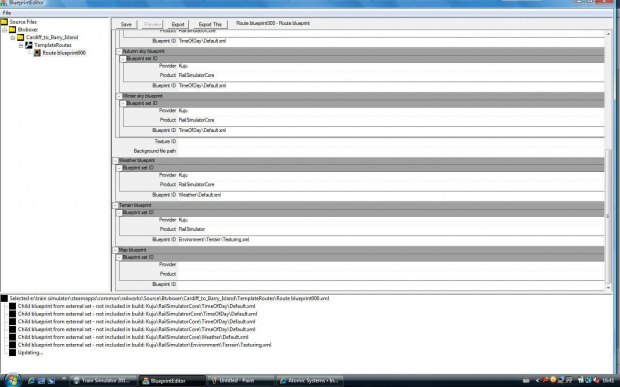
Task: Click the property panel vertical scrollbar
Action: click(609, 160)
